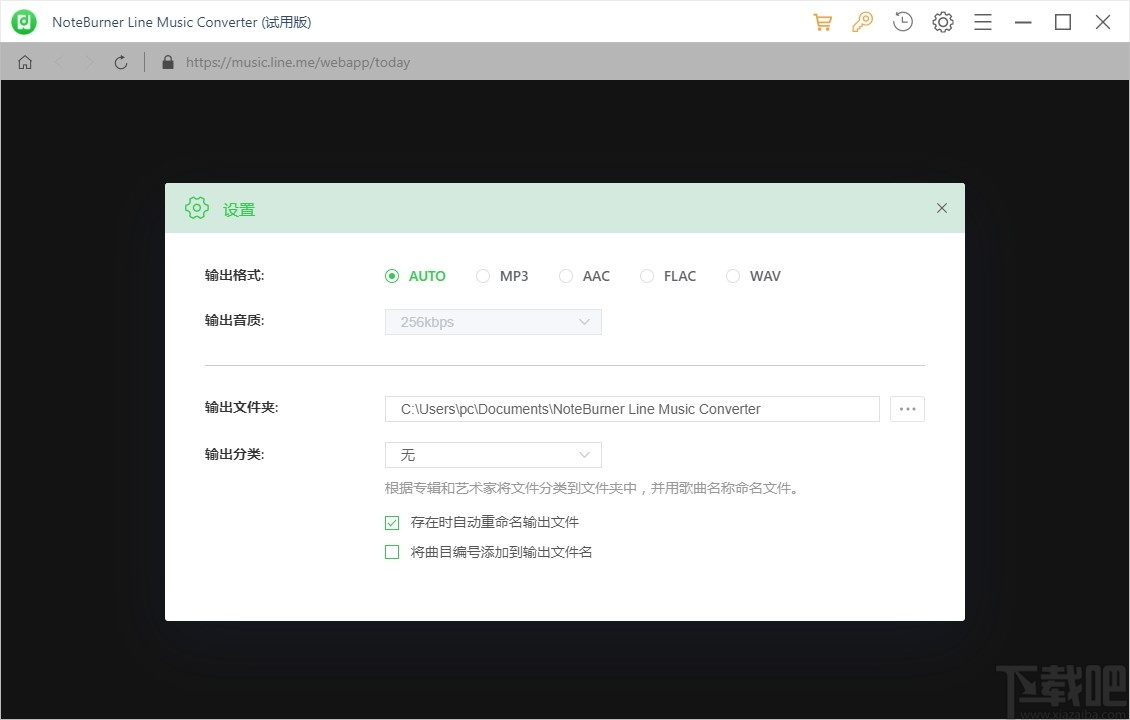This screenshot has height=720, width=1130.
Task: Click the ... button to browse output folder
Action: point(907,409)
